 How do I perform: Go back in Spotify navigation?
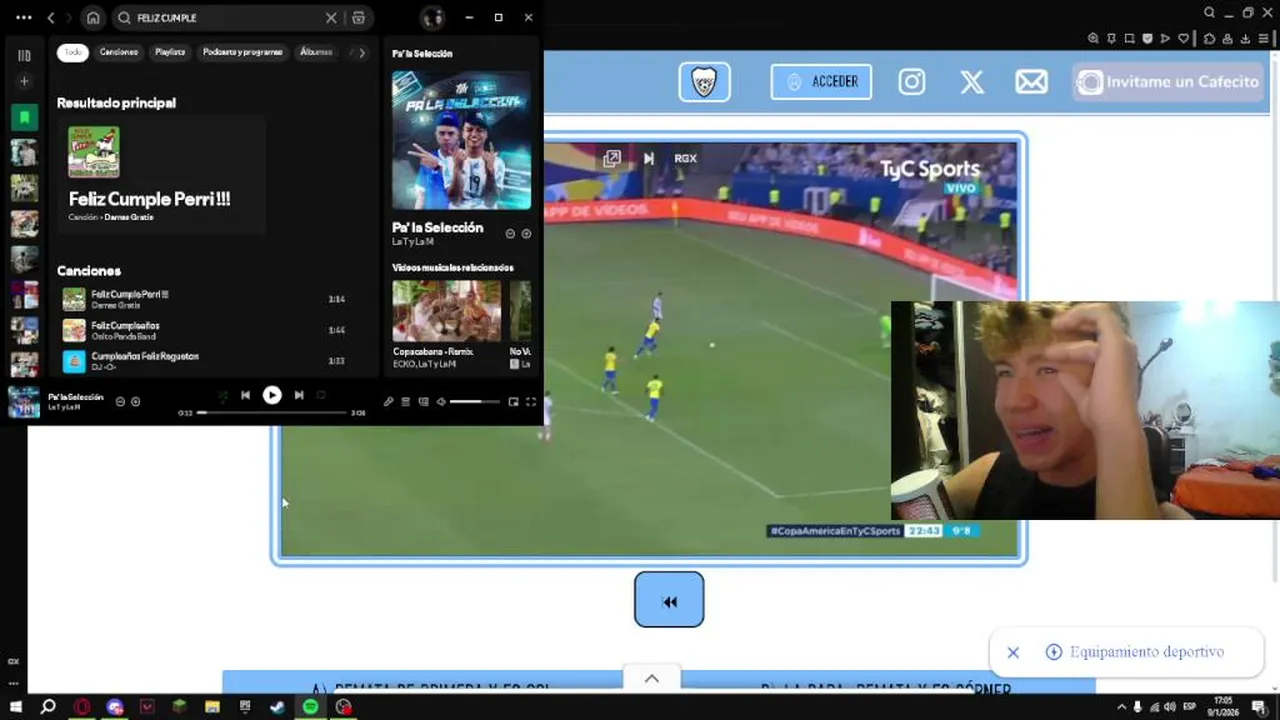point(51,18)
